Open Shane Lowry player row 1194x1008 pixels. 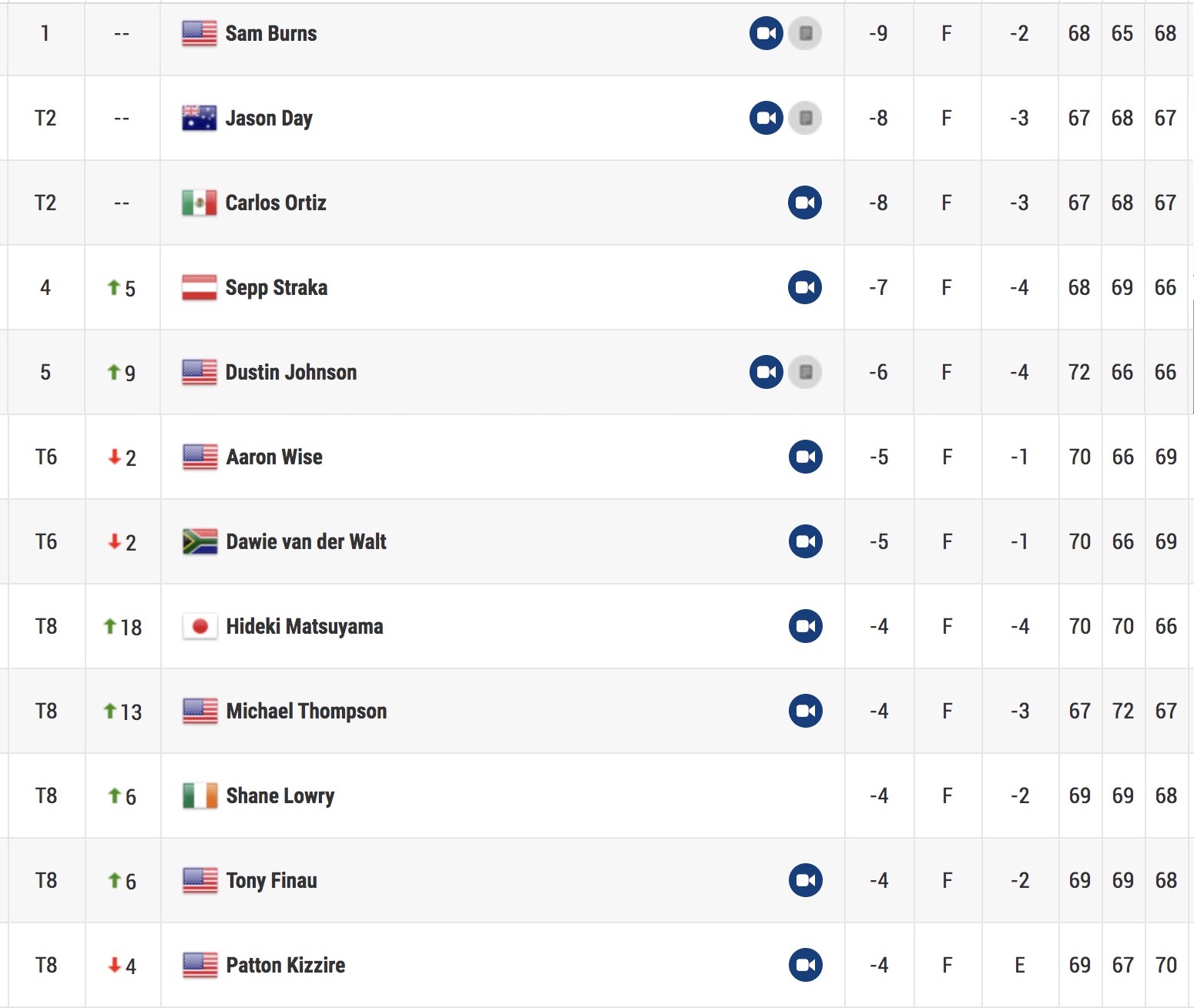tap(597, 795)
